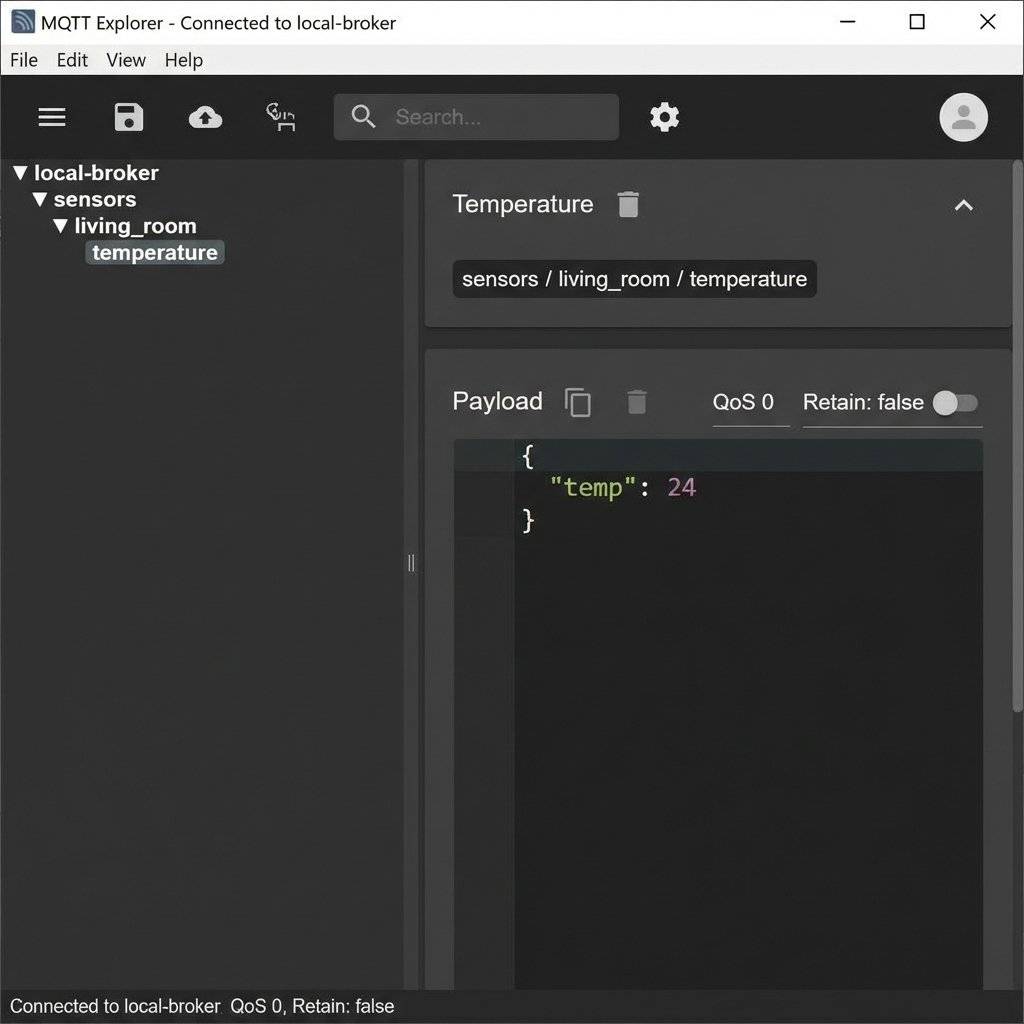Screen dimensions: 1024x1024
Task: Open the View menu
Action: [125, 60]
